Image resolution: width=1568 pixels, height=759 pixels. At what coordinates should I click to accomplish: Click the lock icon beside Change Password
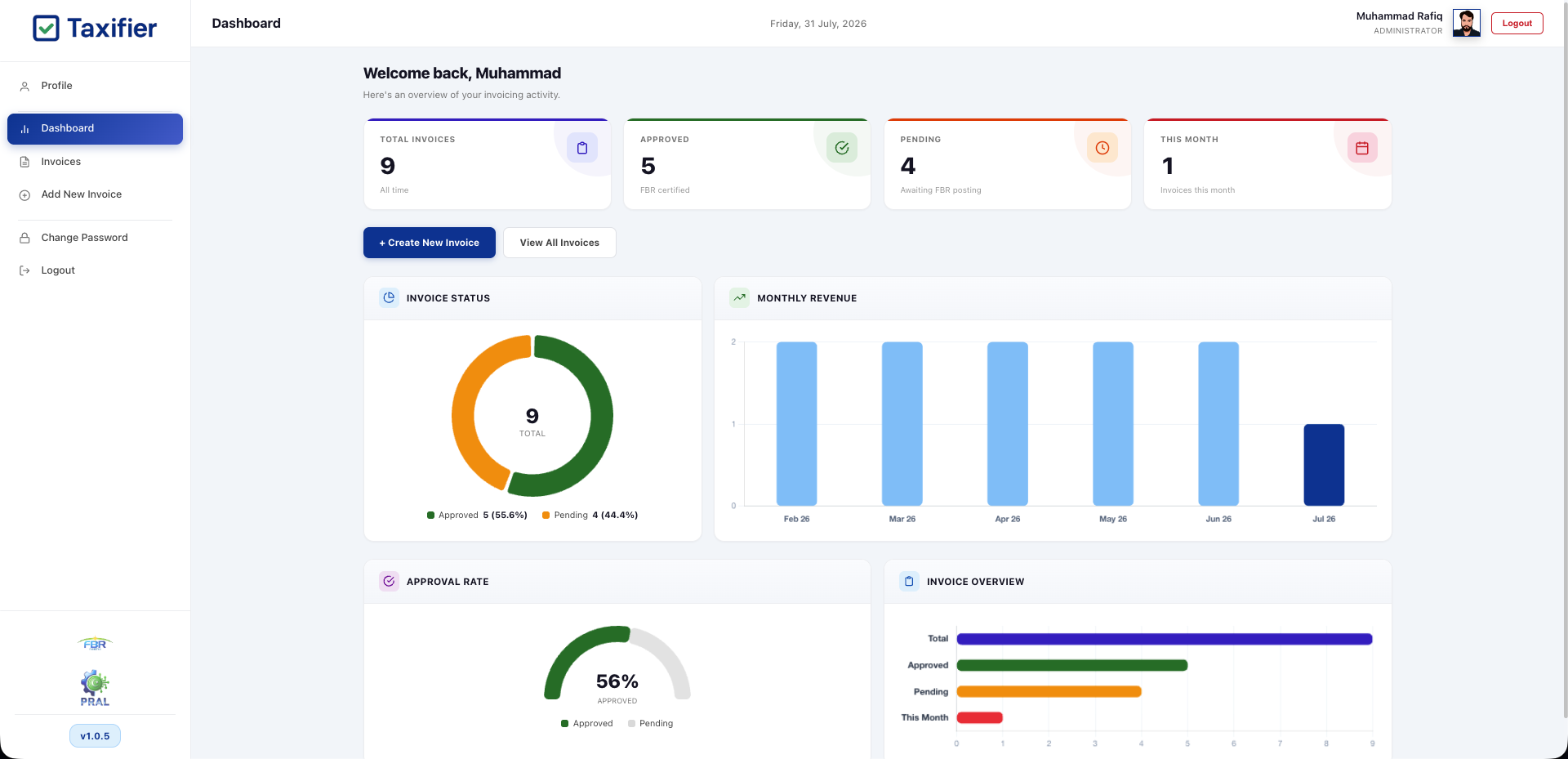(x=24, y=238)
